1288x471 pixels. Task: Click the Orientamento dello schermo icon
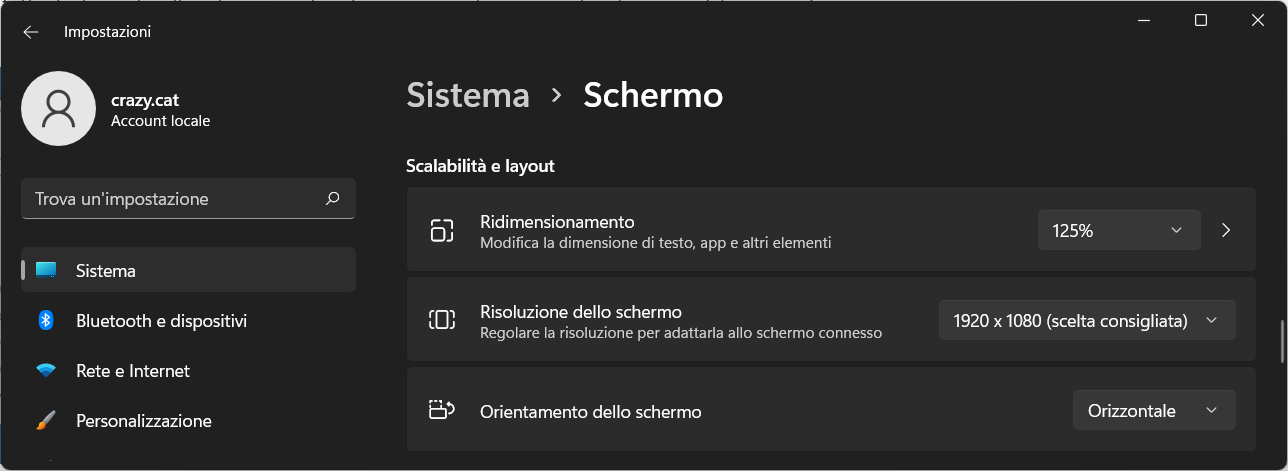pyautogui.click(x=442, y=409)
